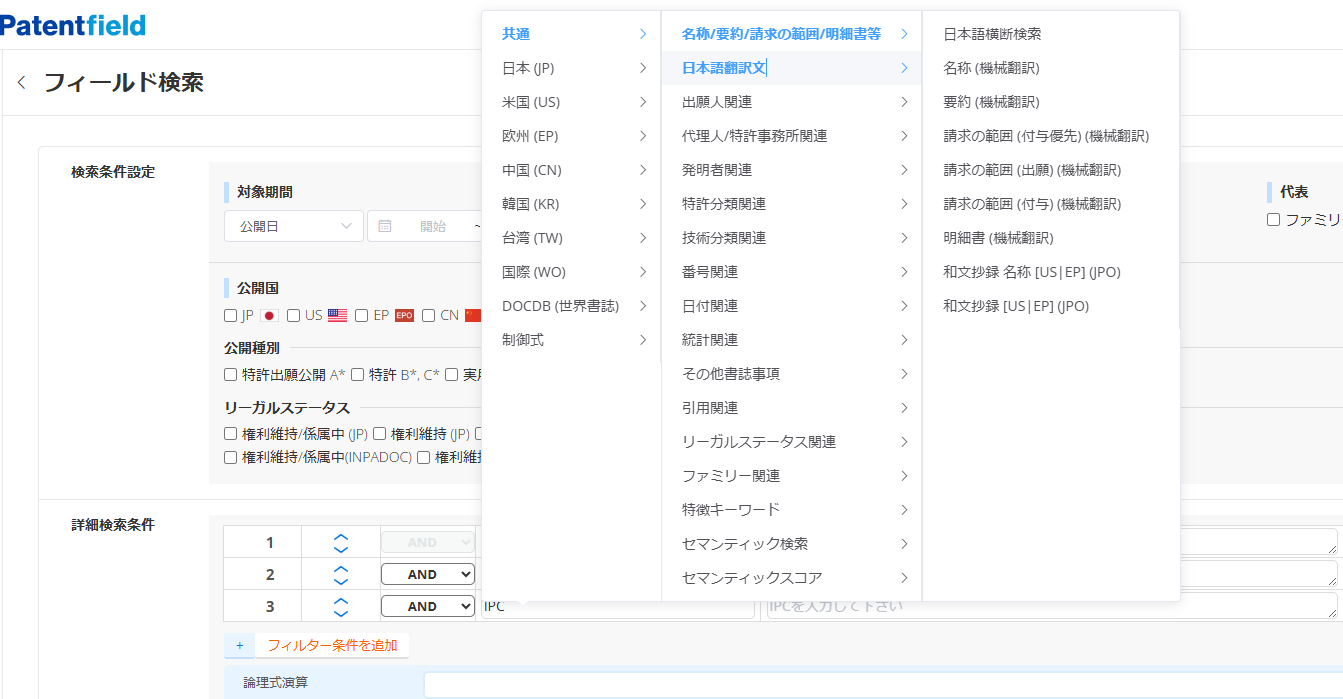Click the reorder arrows on row 2

(340, 575)
